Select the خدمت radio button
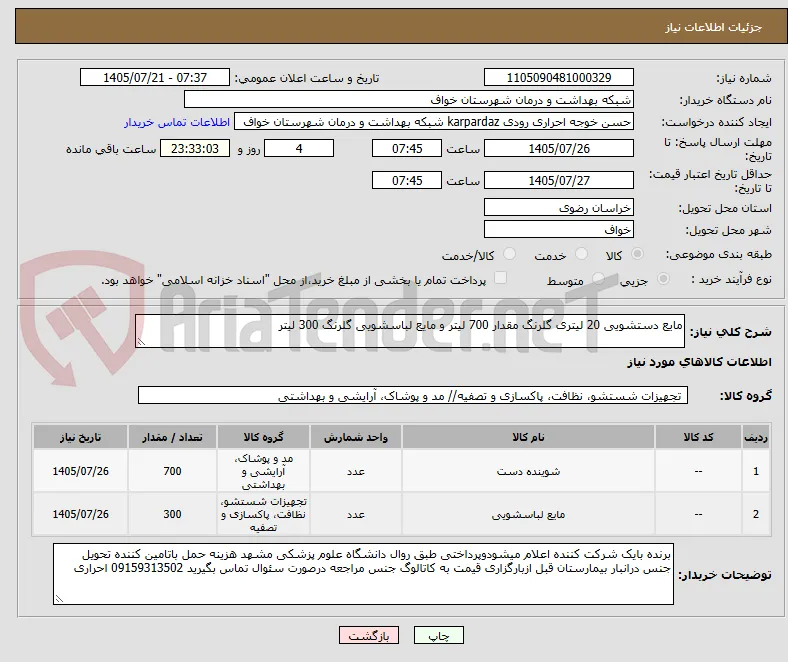Screen dimensions: 788x662 581,254
